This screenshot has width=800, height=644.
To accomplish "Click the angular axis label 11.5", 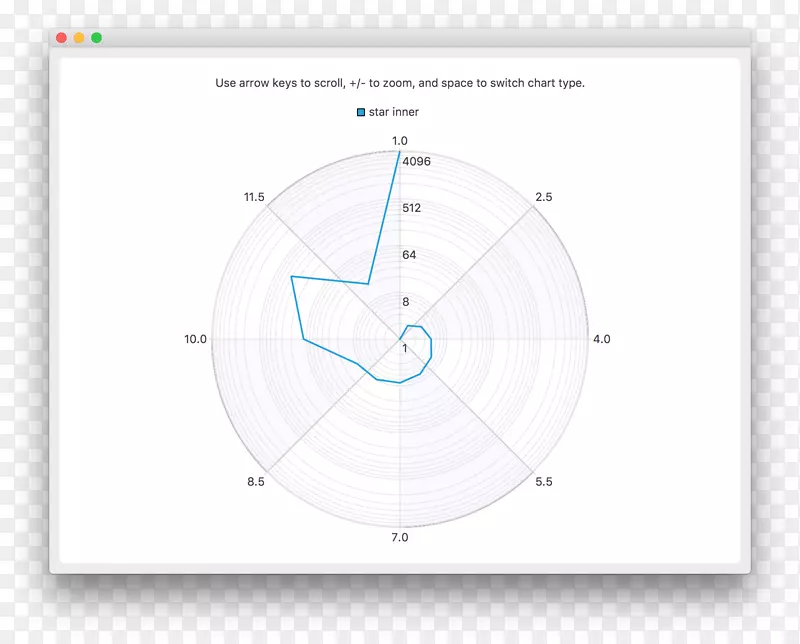I will 254,198.
